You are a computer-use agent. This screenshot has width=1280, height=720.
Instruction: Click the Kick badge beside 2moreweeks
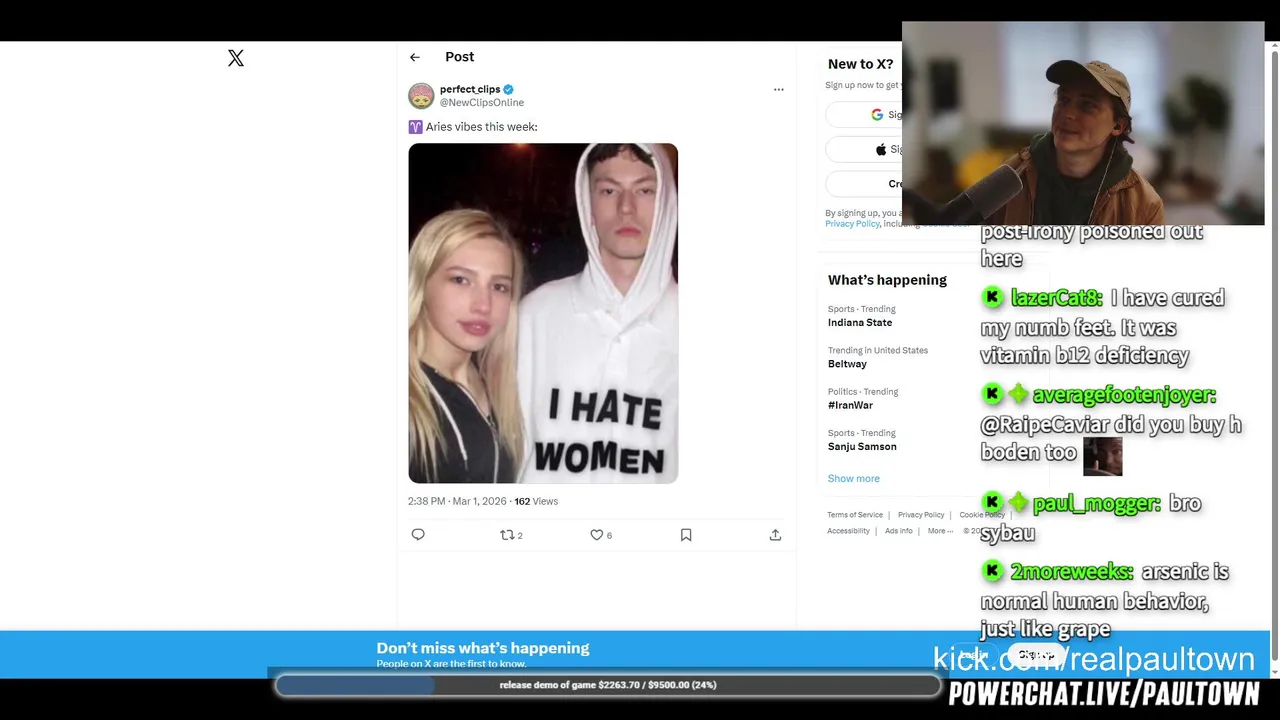click(992, 571)
